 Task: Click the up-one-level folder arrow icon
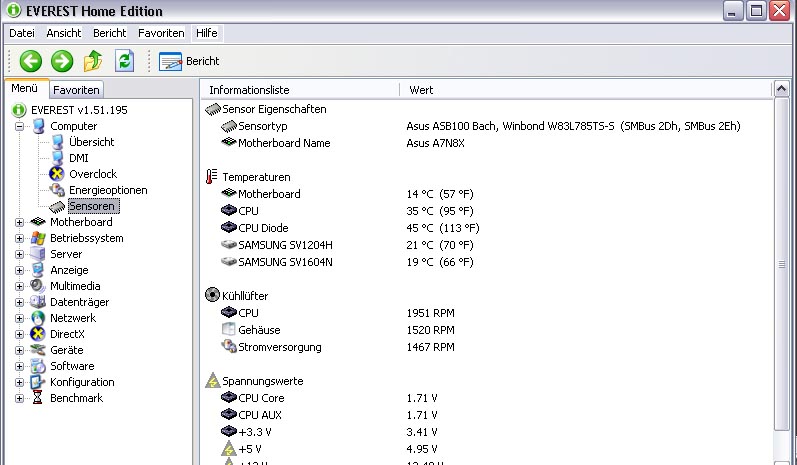click(x=93, y=61)
